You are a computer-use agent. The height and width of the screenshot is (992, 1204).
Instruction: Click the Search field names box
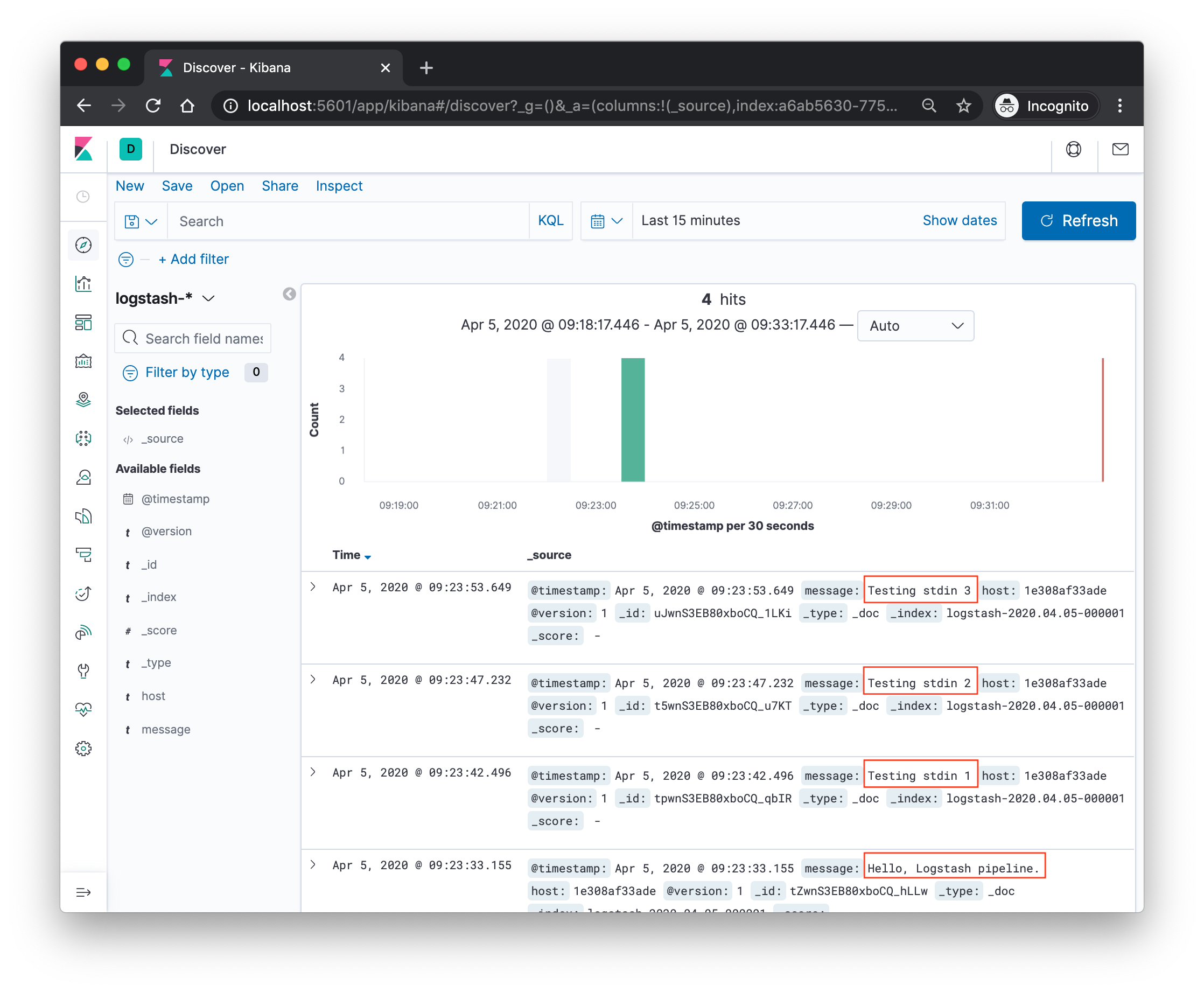click(193, 338)
